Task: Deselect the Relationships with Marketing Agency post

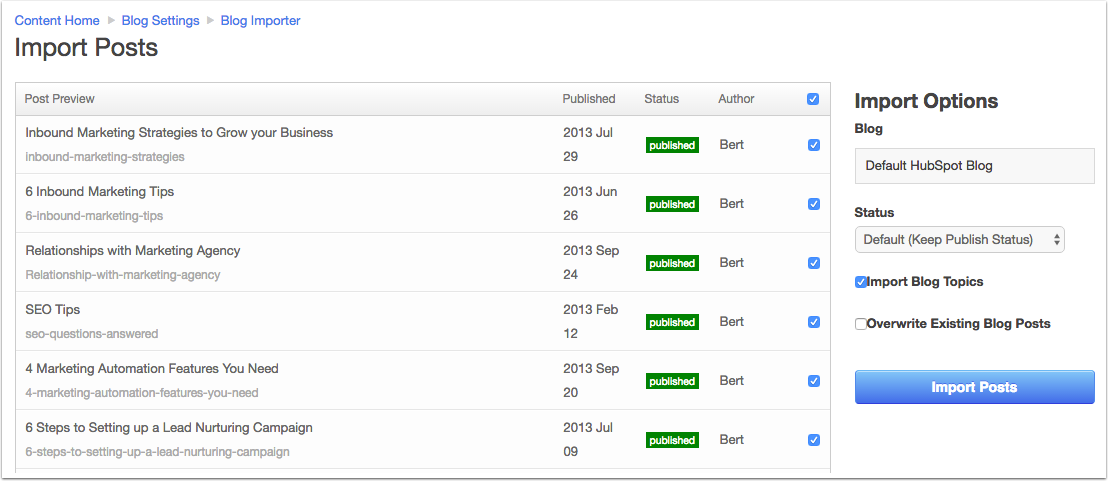Action: click(x=813, y=263)
